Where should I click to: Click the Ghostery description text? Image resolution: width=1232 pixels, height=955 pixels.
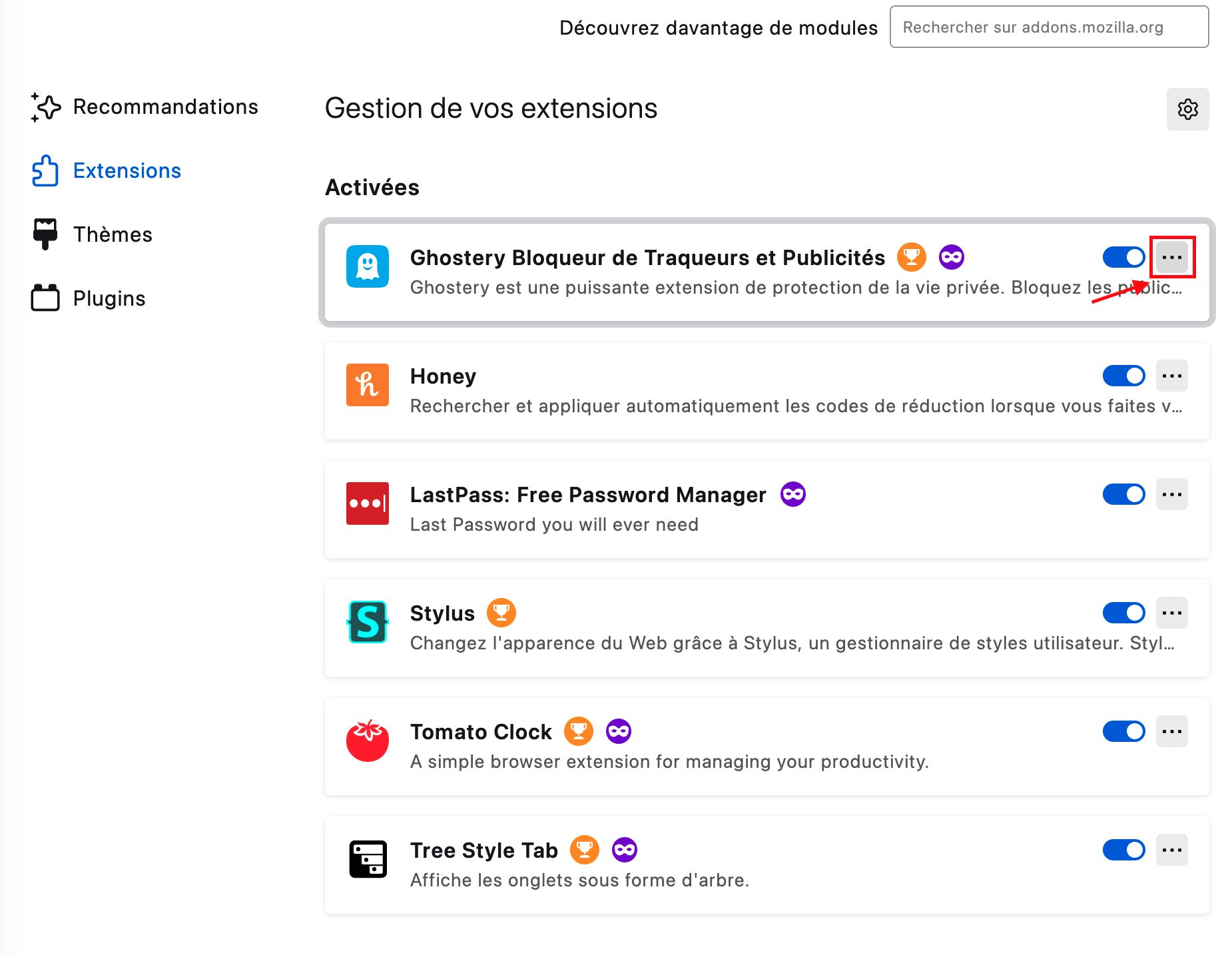click(796, 288)
